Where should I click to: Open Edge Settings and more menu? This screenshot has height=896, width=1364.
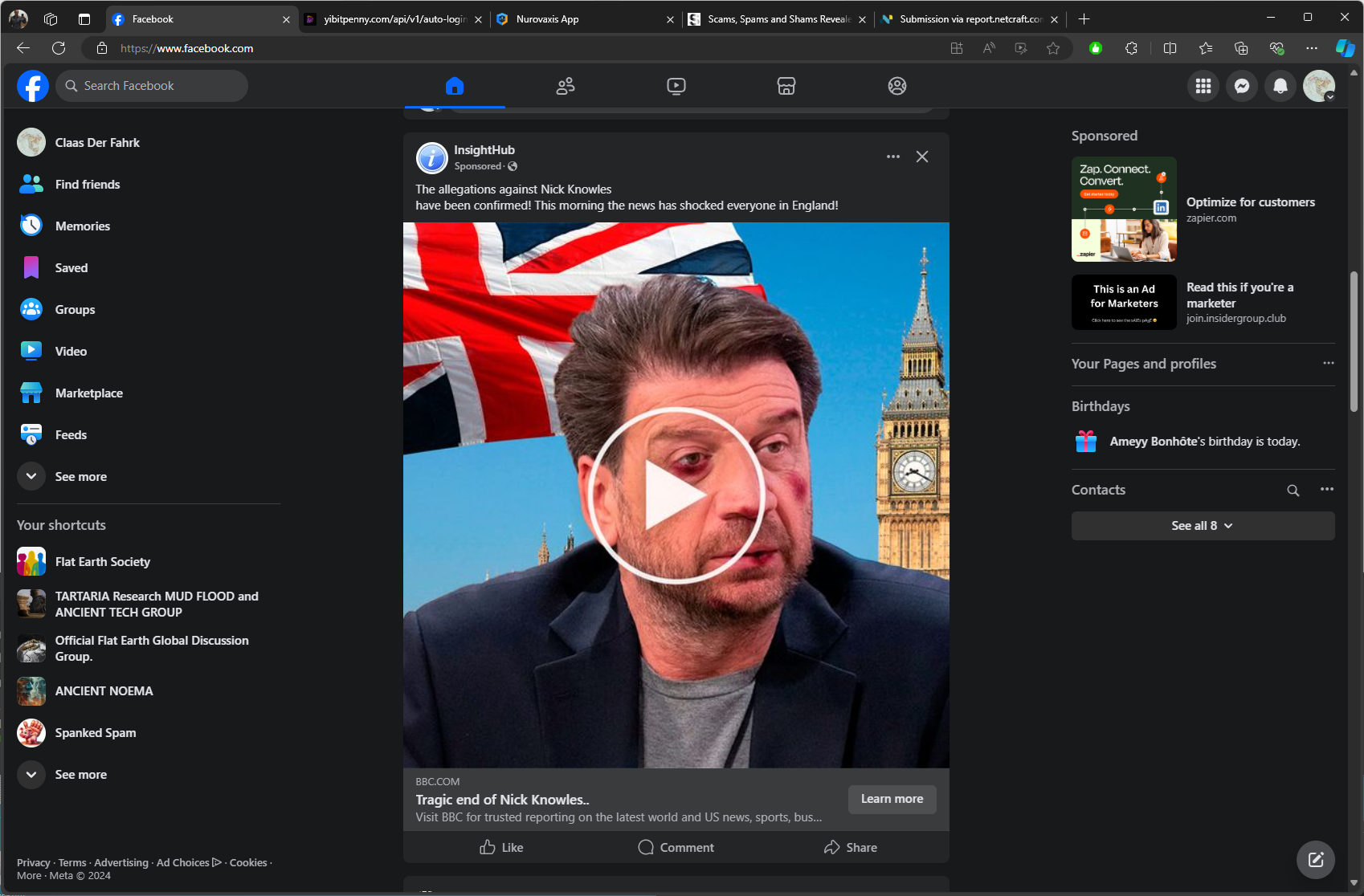point(1312,48)
